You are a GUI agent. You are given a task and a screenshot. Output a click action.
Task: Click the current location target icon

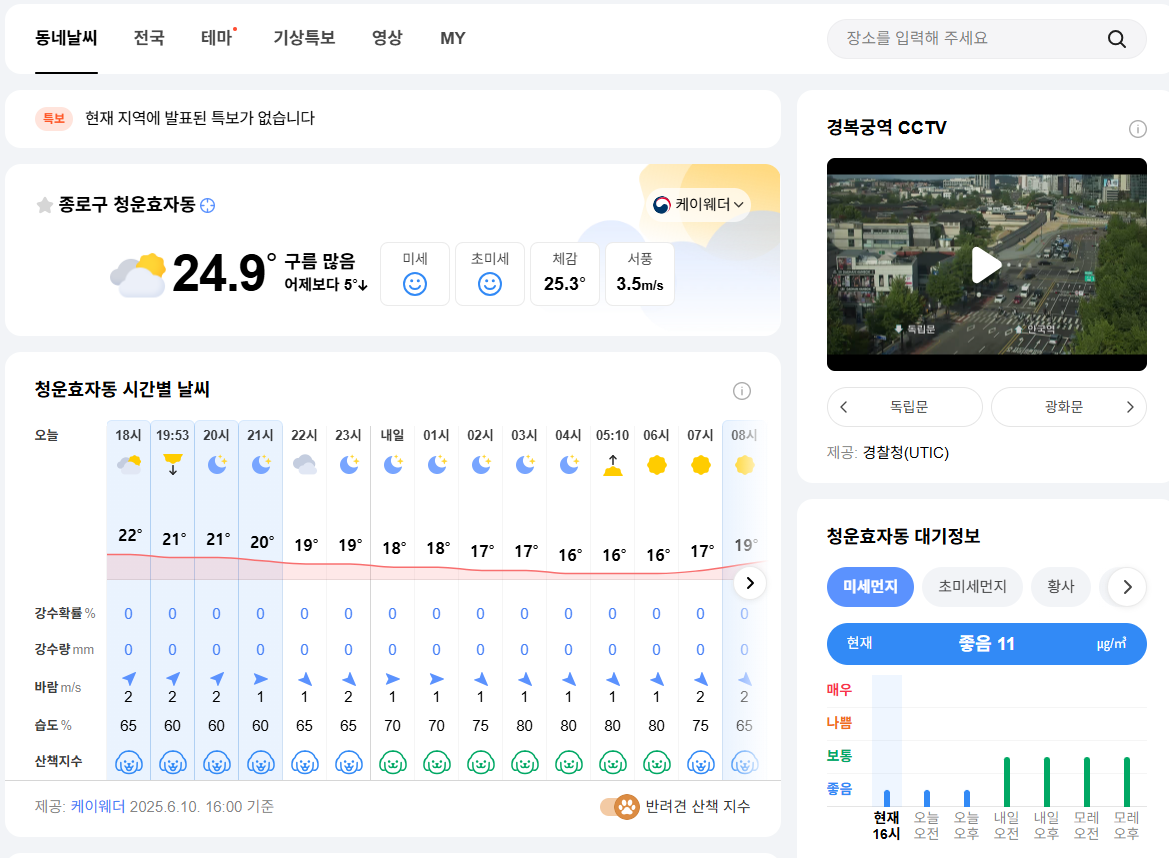tap(208, 206)
